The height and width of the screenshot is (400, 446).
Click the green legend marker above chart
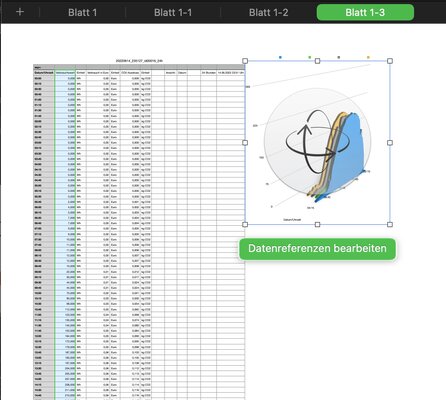tap(310, 57)
